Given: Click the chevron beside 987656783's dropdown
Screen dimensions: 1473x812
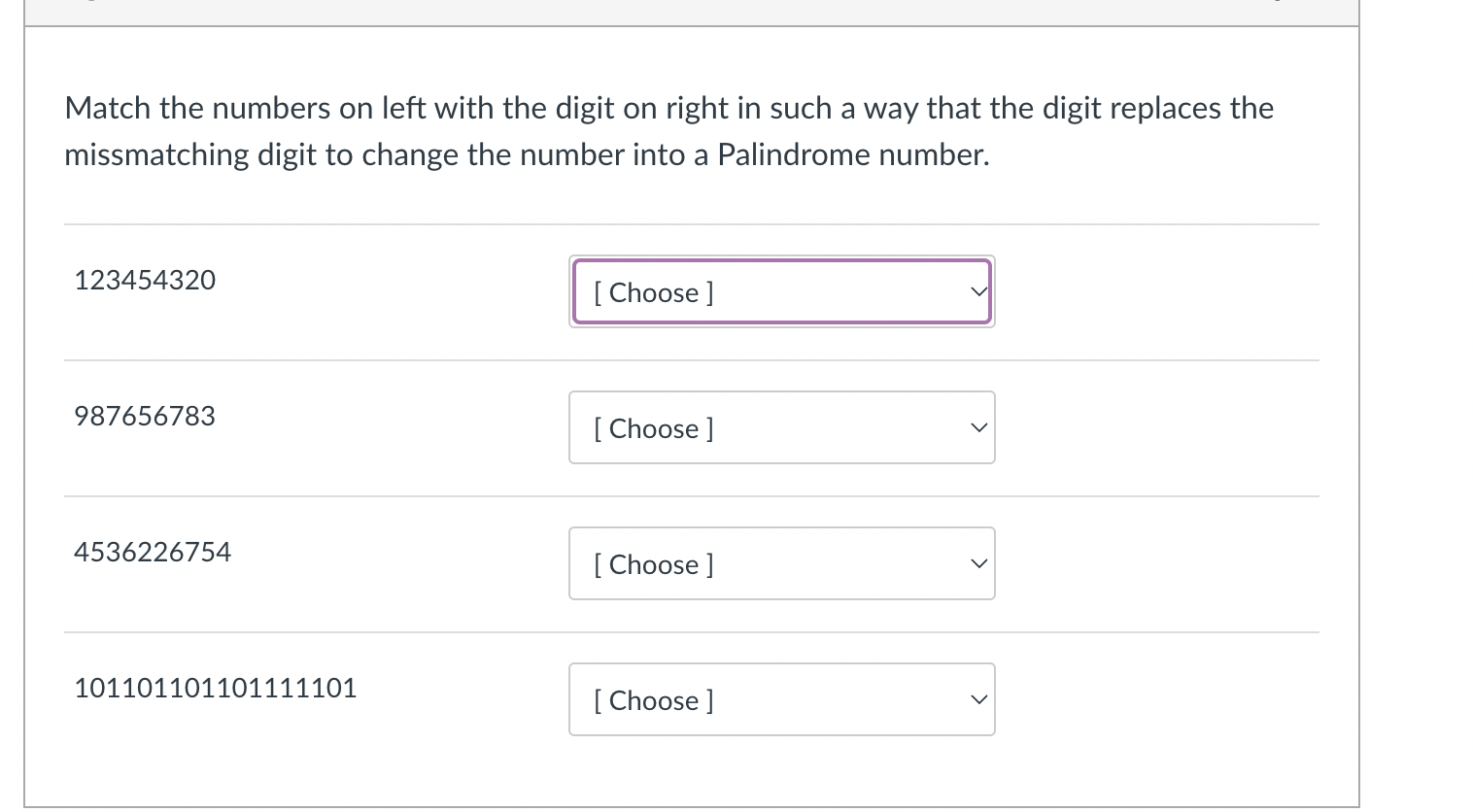Looking at the screenshot, I should pos(978,427).
